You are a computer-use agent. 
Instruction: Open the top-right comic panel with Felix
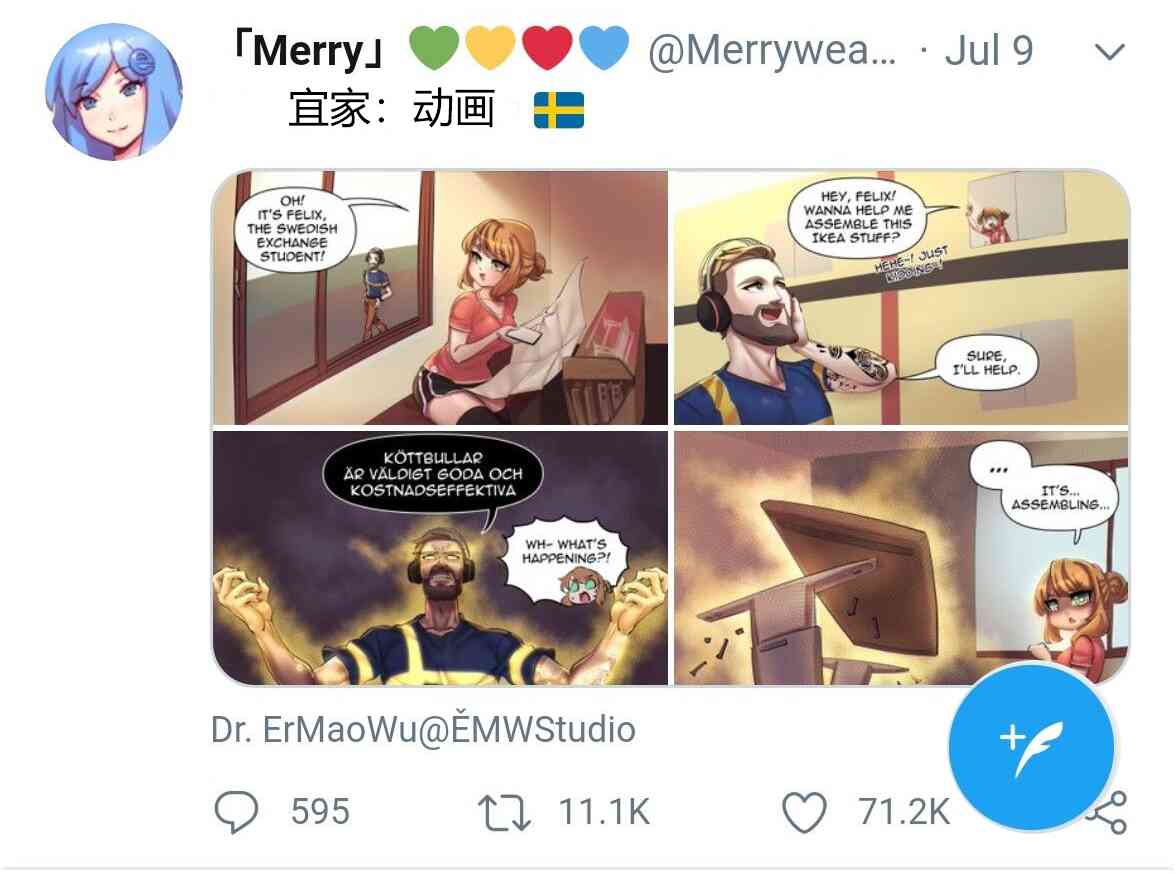pyautogui.click(x=900, y=298)
